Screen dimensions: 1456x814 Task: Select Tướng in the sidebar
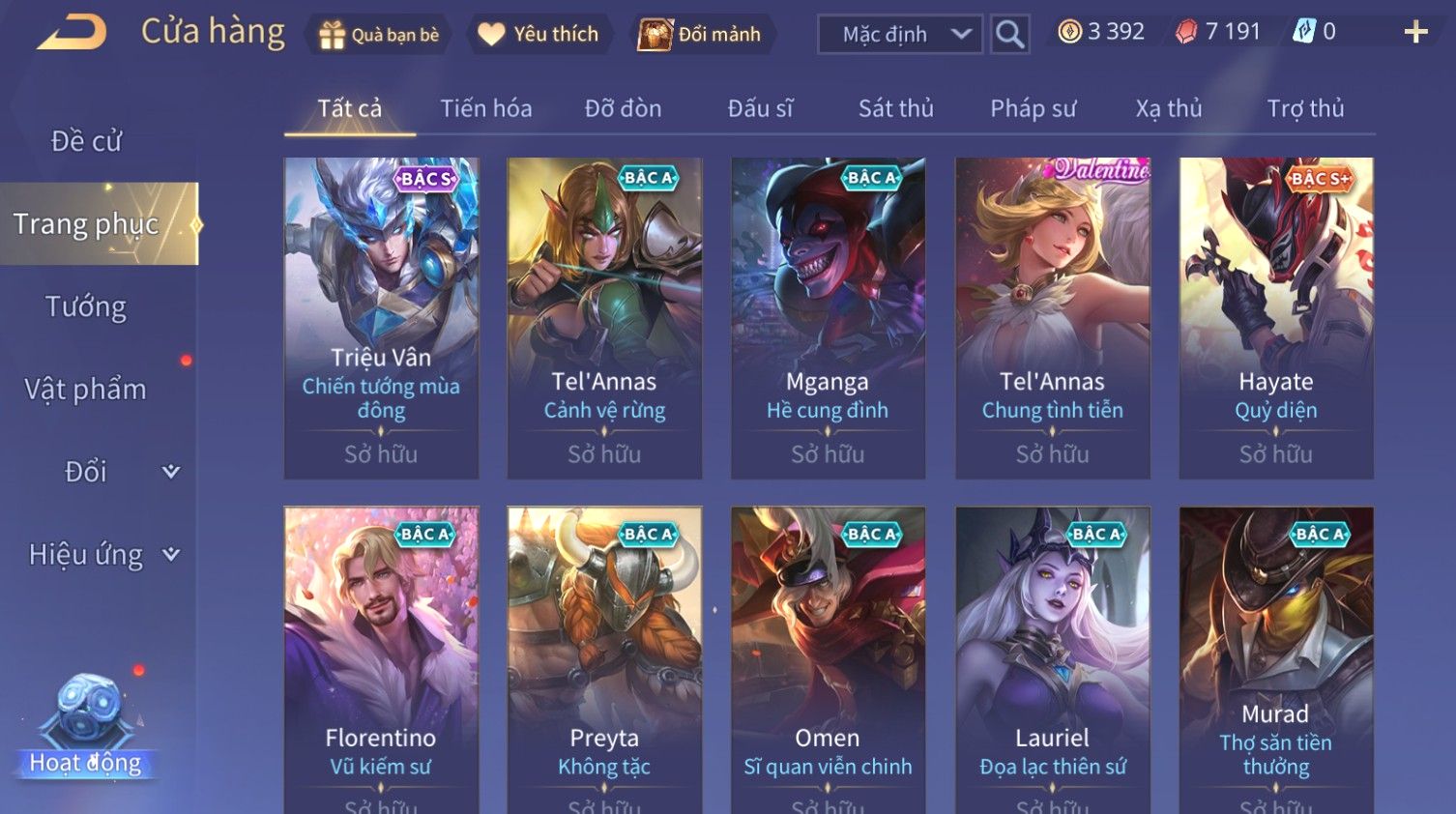(86, 306)
